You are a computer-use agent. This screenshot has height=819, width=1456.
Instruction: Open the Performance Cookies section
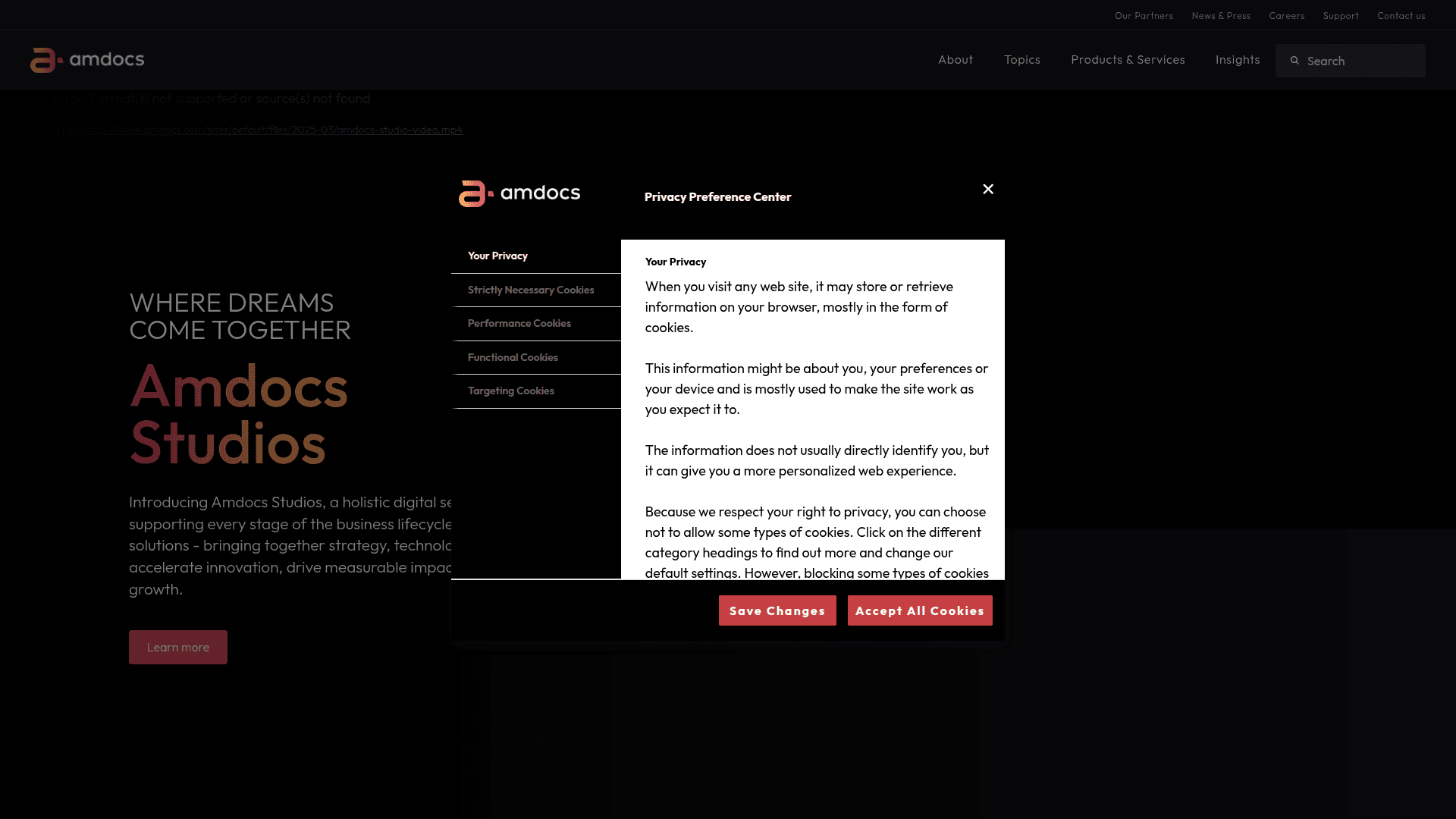(x=519, y=323)
